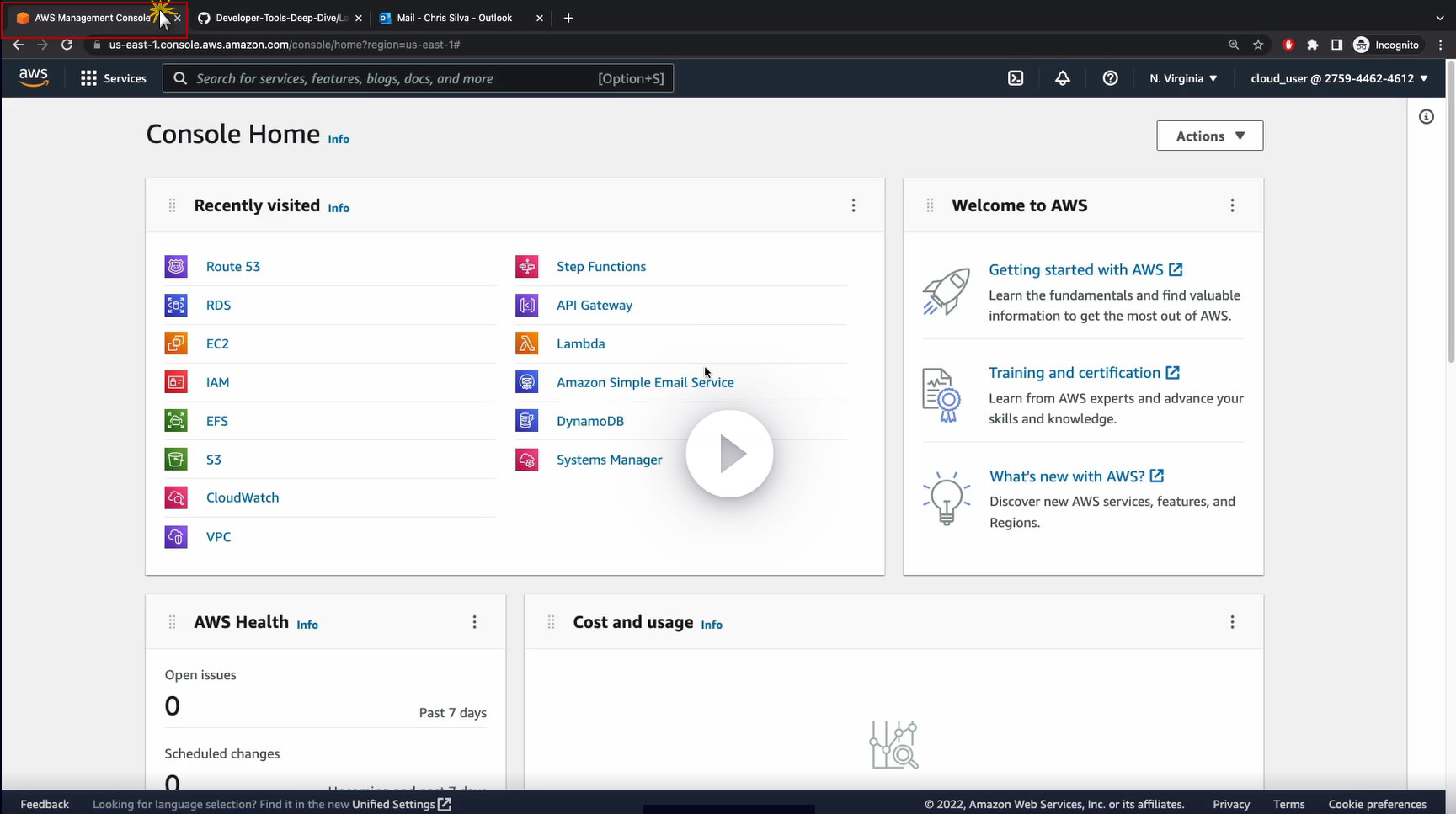This screenshot has height=814, width=1456.
Task: Open the AWS Health widget options menu
Action: [474, 622]
